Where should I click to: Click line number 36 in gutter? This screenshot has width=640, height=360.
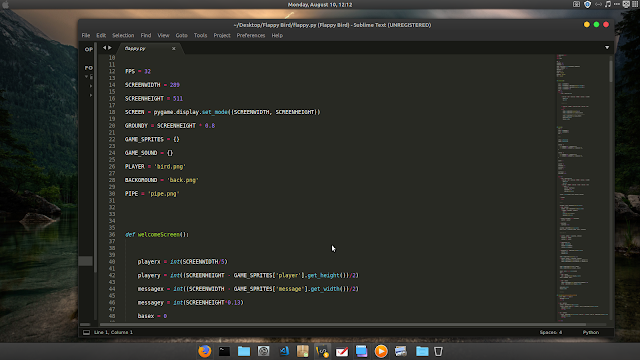coord(112,235)
